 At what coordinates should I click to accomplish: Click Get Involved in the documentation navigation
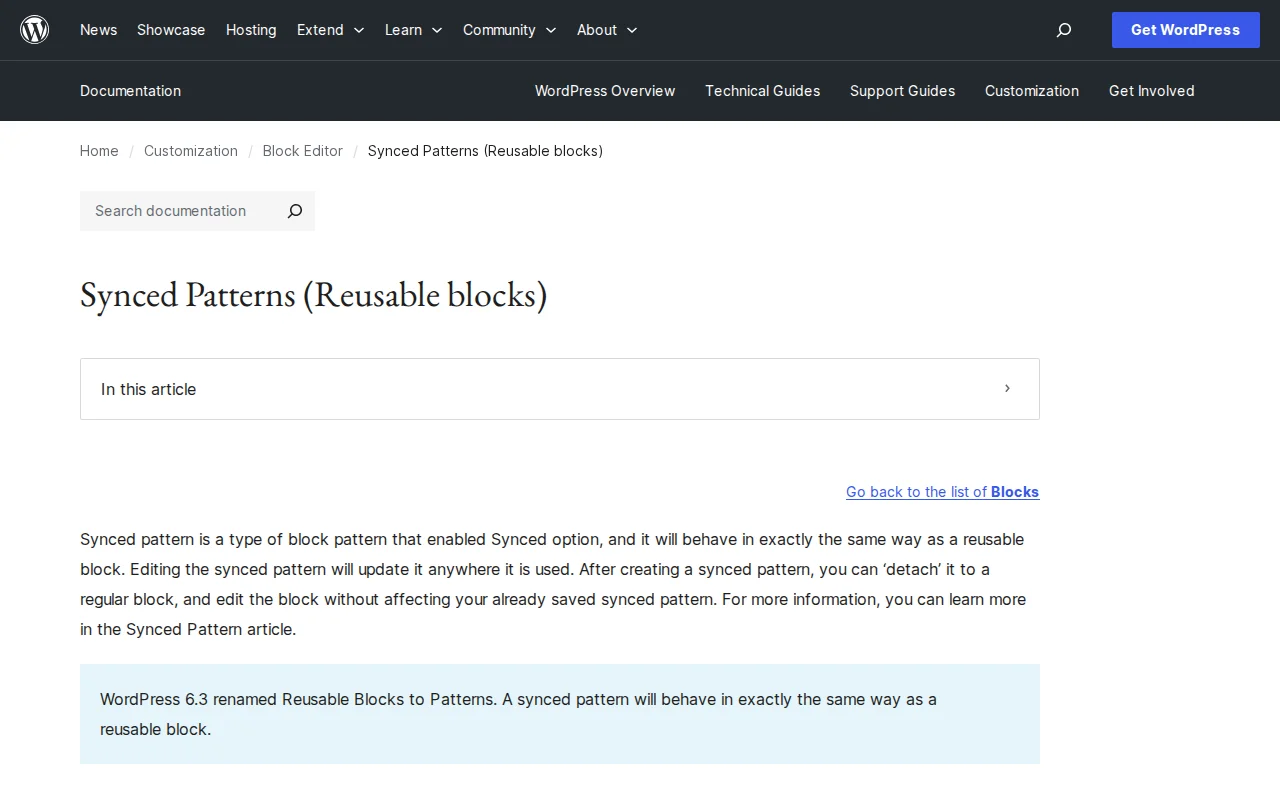pyautogui.click(x=1151, y=91)
